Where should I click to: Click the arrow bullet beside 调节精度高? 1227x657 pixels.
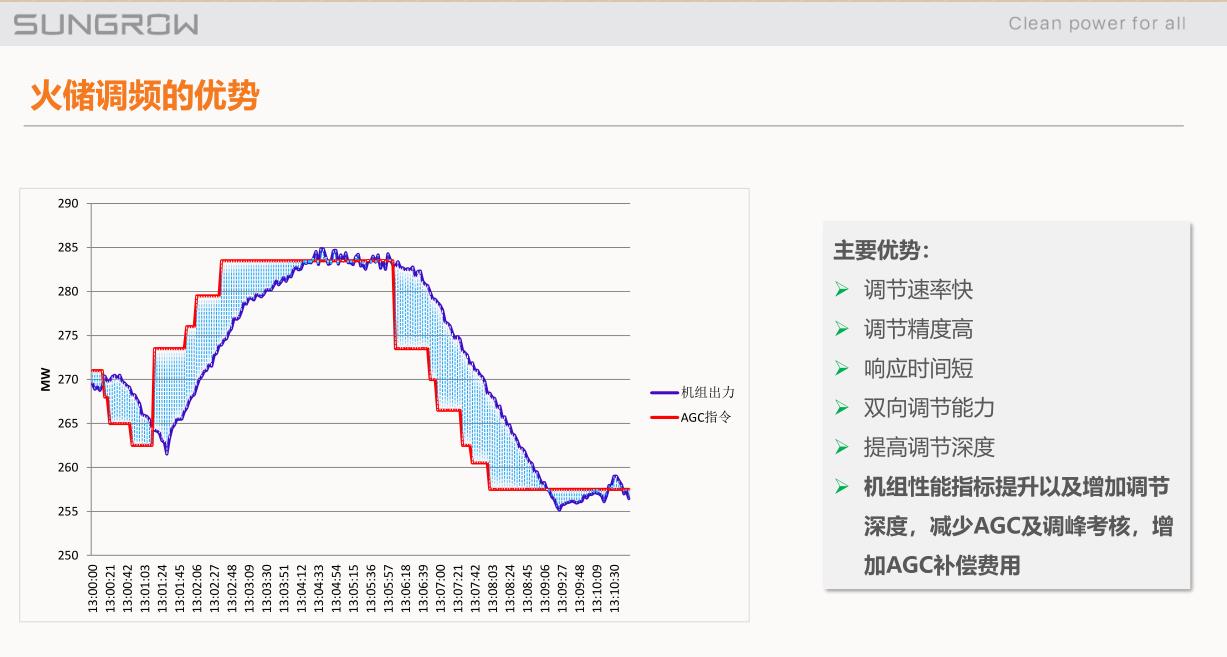tap(842, 329)
